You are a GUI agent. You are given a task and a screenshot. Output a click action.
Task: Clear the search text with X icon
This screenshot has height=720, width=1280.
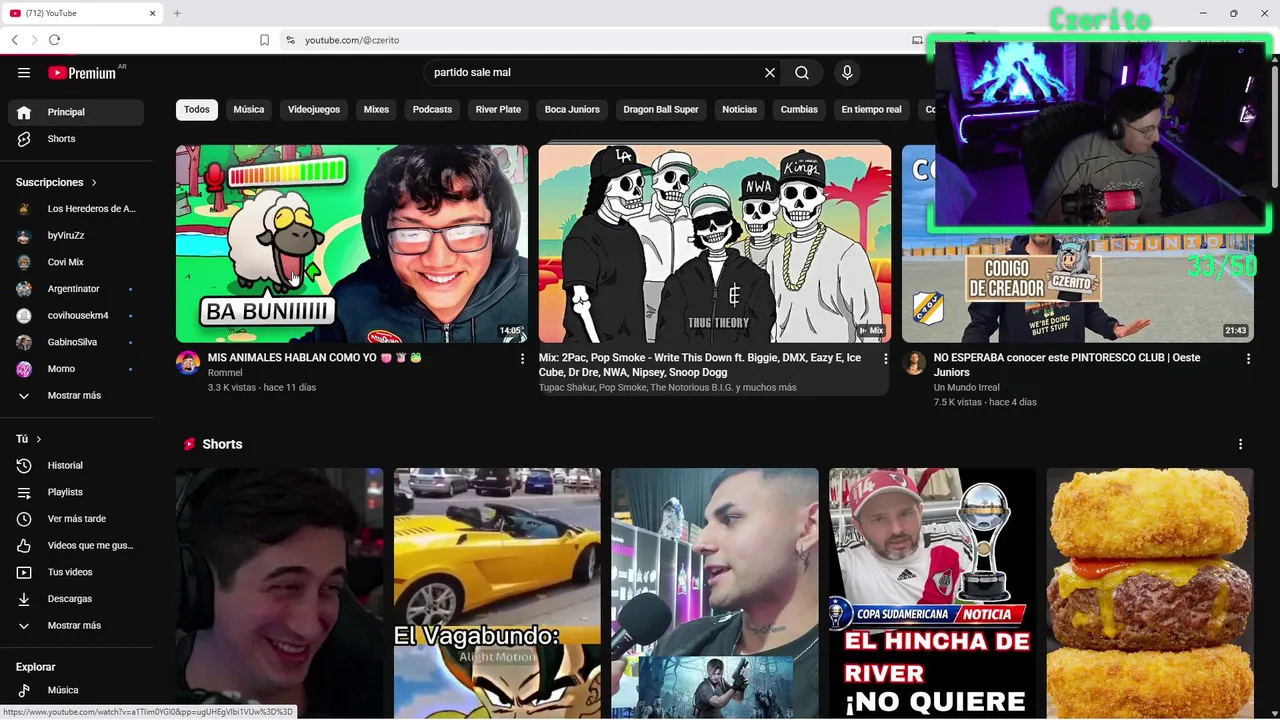770,72
